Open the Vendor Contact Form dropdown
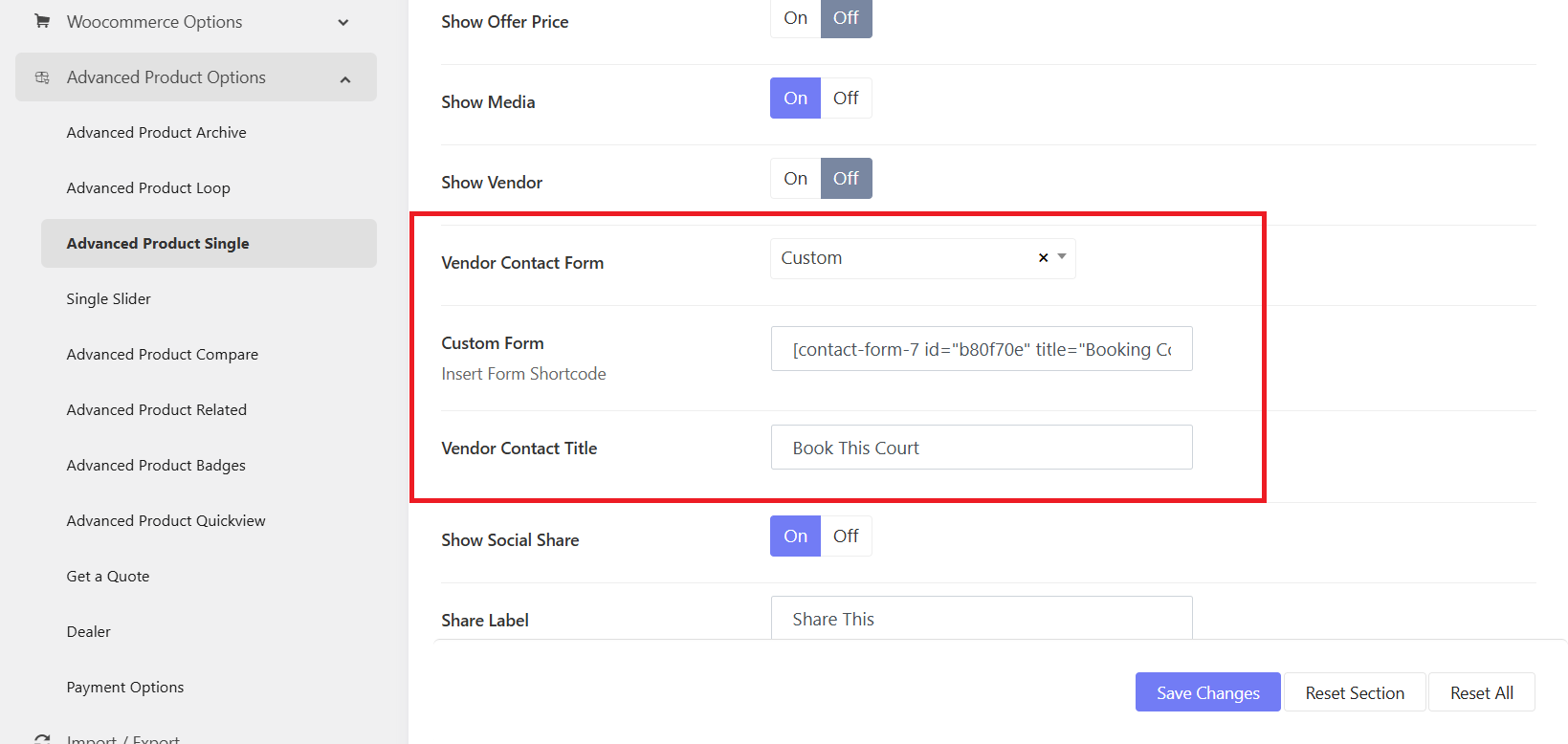The width and height of the screenshot is (1568, 744). pos(1060,257)
